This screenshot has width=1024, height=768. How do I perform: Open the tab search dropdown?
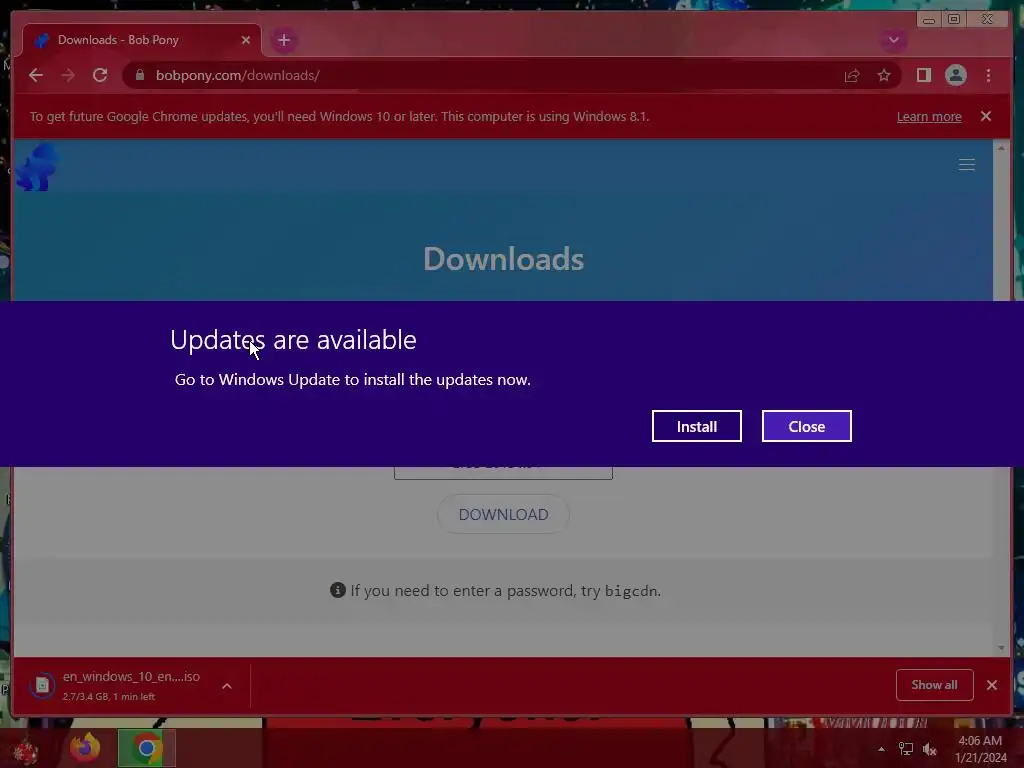pyautogui.click(x=893, y=40)
